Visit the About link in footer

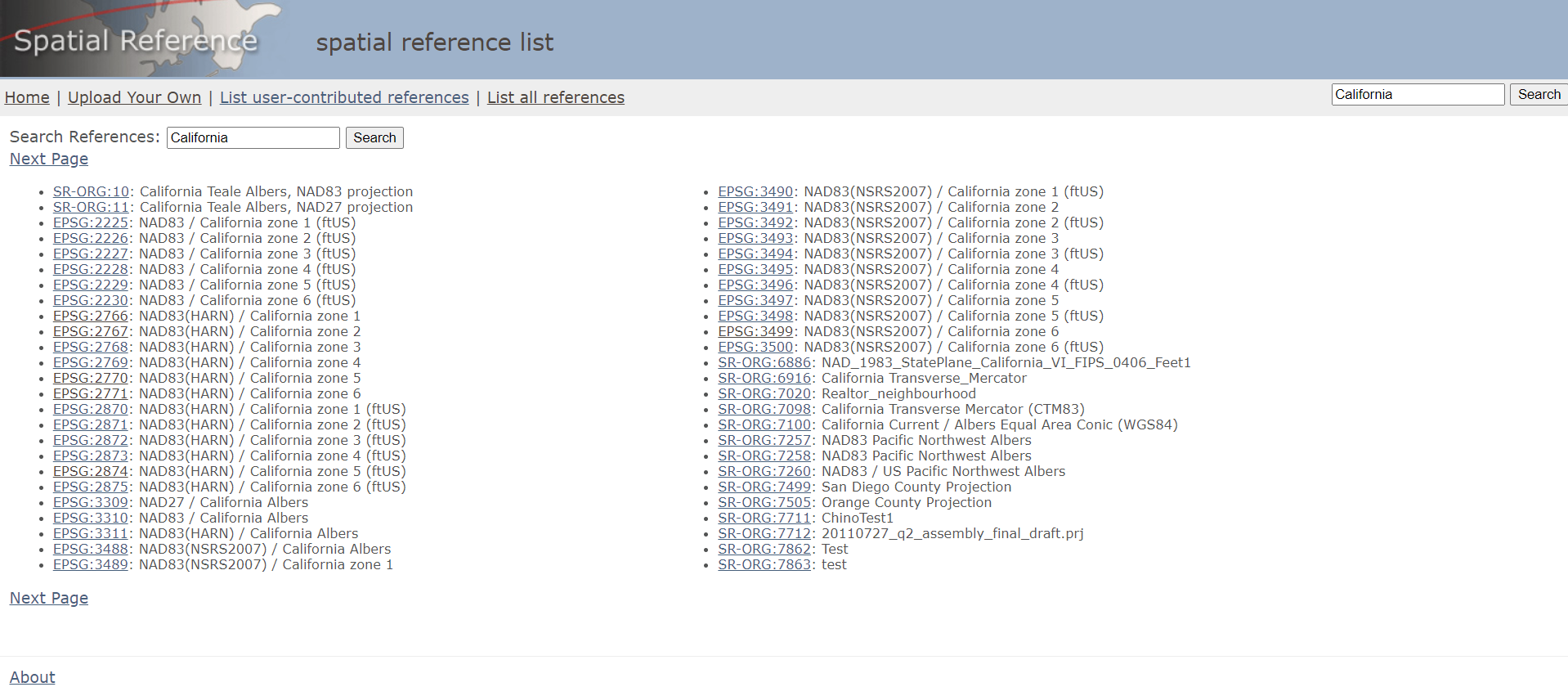click(33, 676)
